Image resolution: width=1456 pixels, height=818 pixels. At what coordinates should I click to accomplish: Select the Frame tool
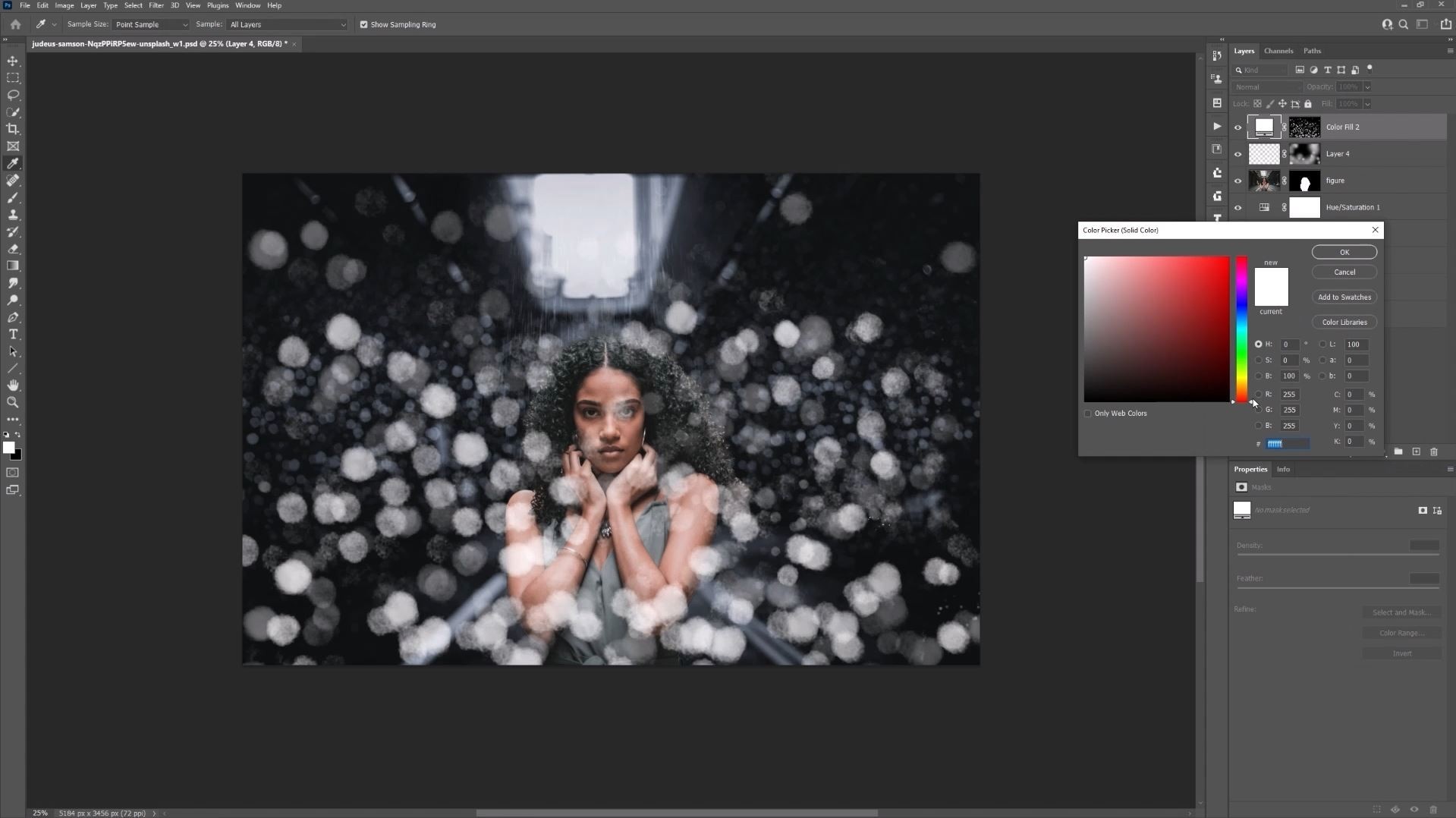13,146
